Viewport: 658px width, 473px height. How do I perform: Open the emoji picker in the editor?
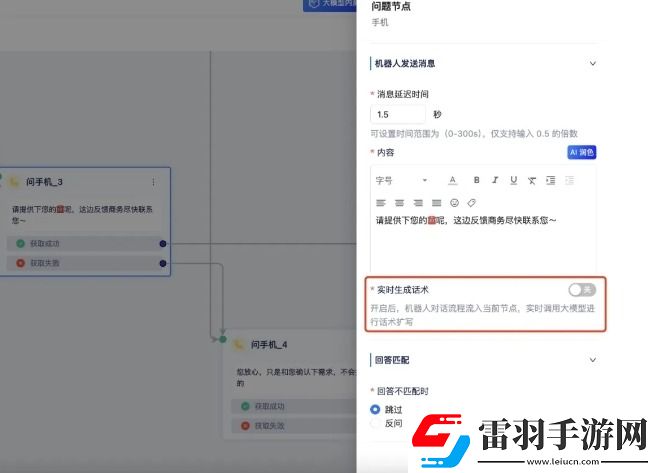(454, 203)
